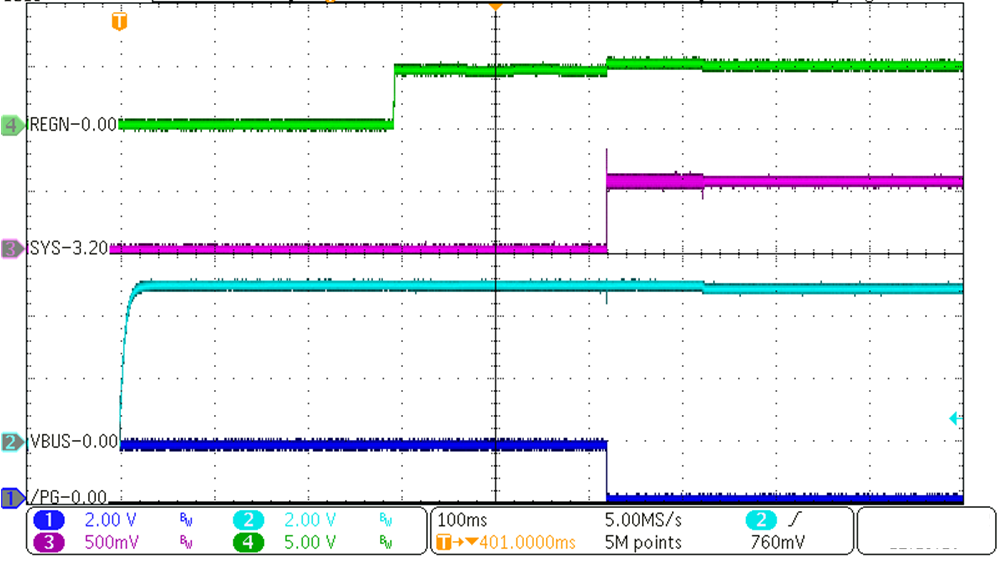
Task: Select the channel 1 /PG ground marker
Action: (12, 497)
